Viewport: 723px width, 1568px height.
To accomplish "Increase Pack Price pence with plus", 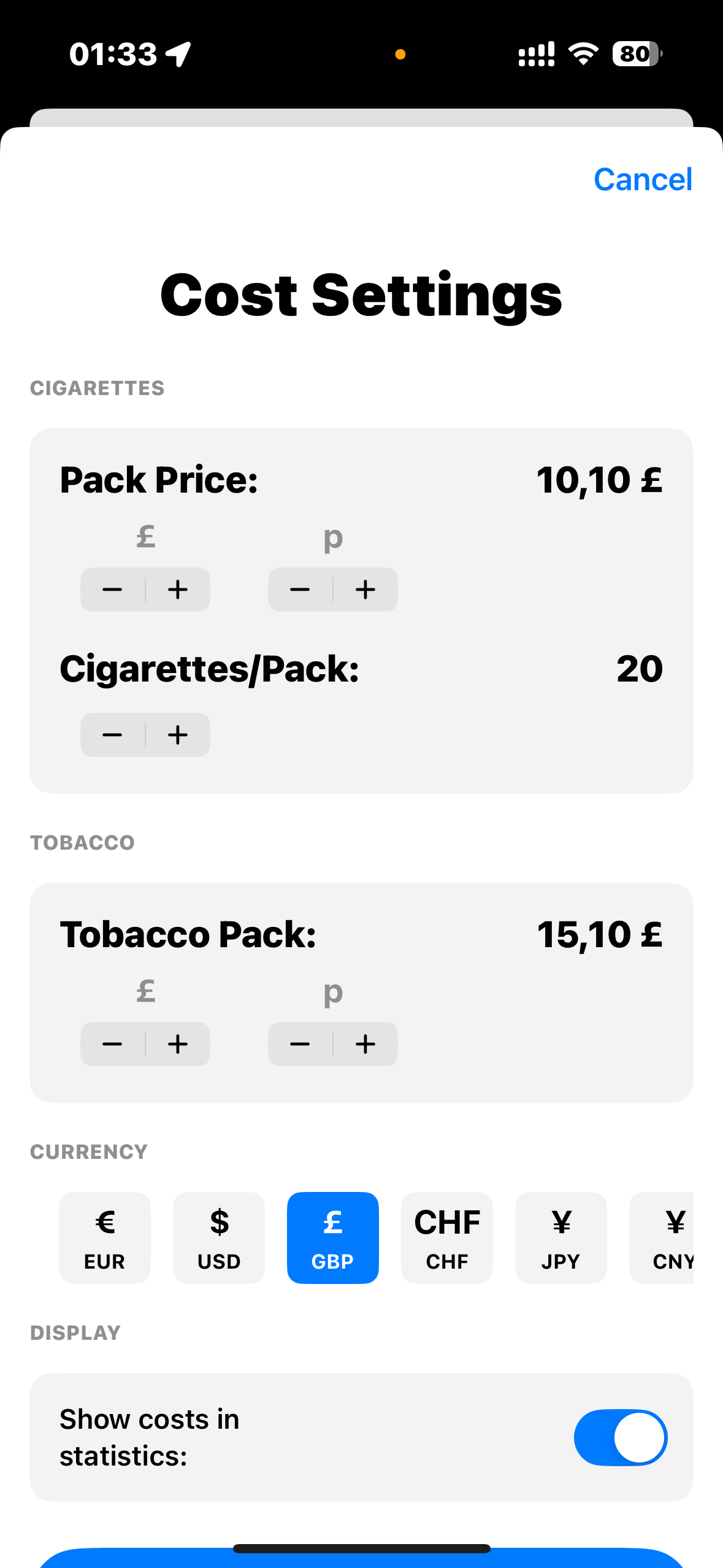I will (x=365, y=590).
